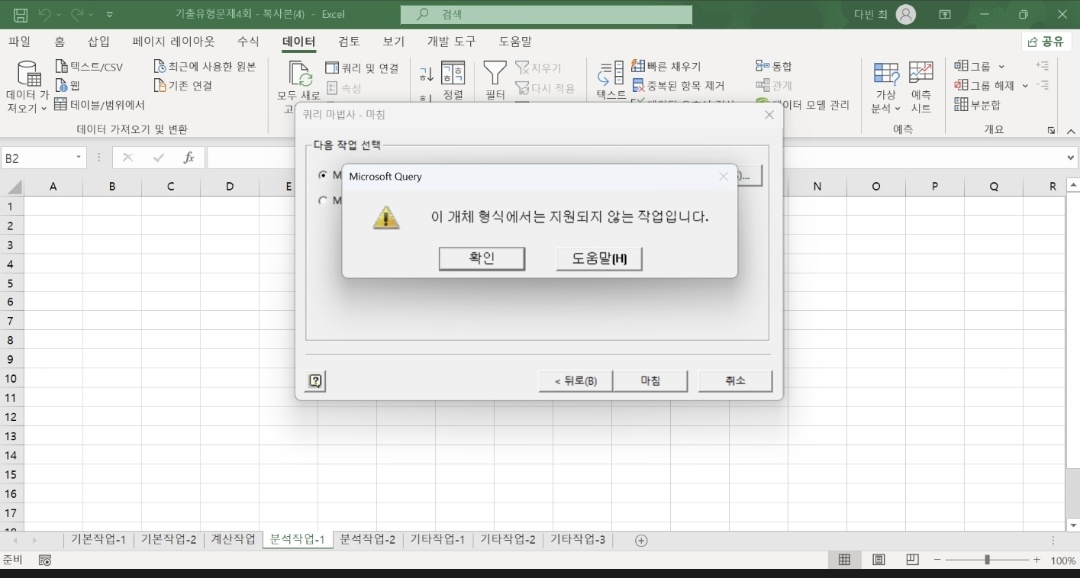Image resolution: width=1080 pixels, height=578 pixels.
Task: Click the 필터 funnel icon
Action: (x=495, y=73)
